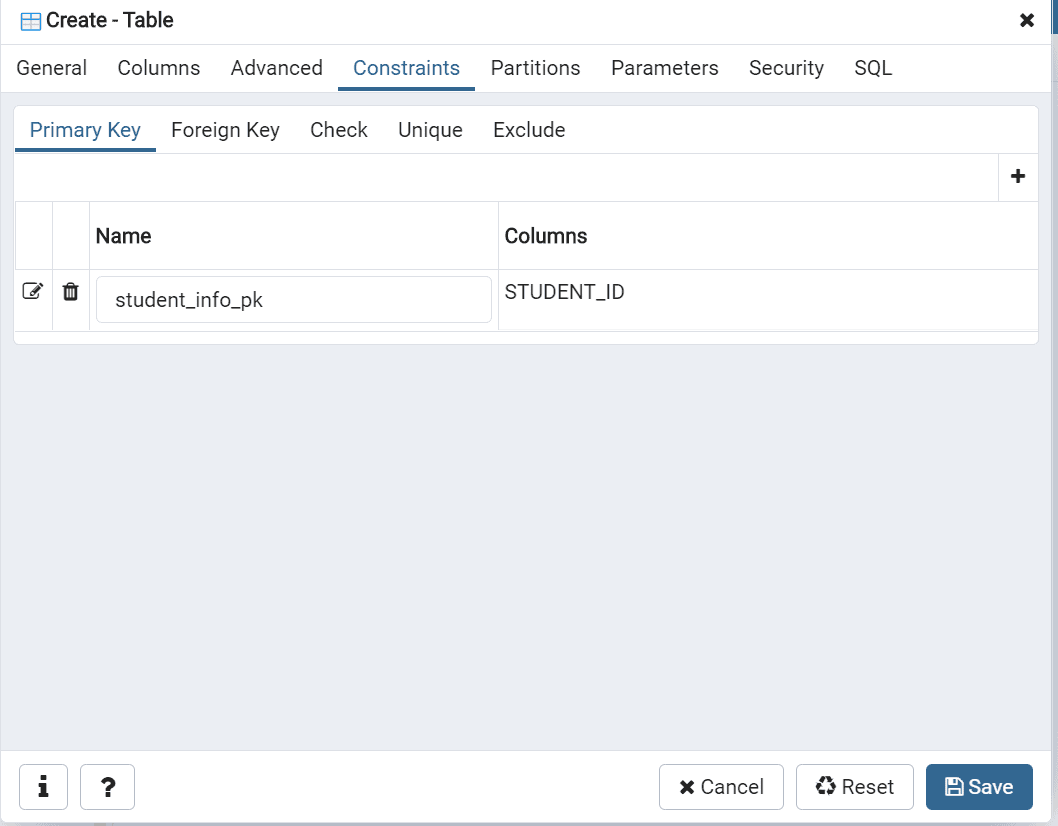Go to the Advanced tab
Viewport: 1058px width, 826px height.
pos(277,68)
